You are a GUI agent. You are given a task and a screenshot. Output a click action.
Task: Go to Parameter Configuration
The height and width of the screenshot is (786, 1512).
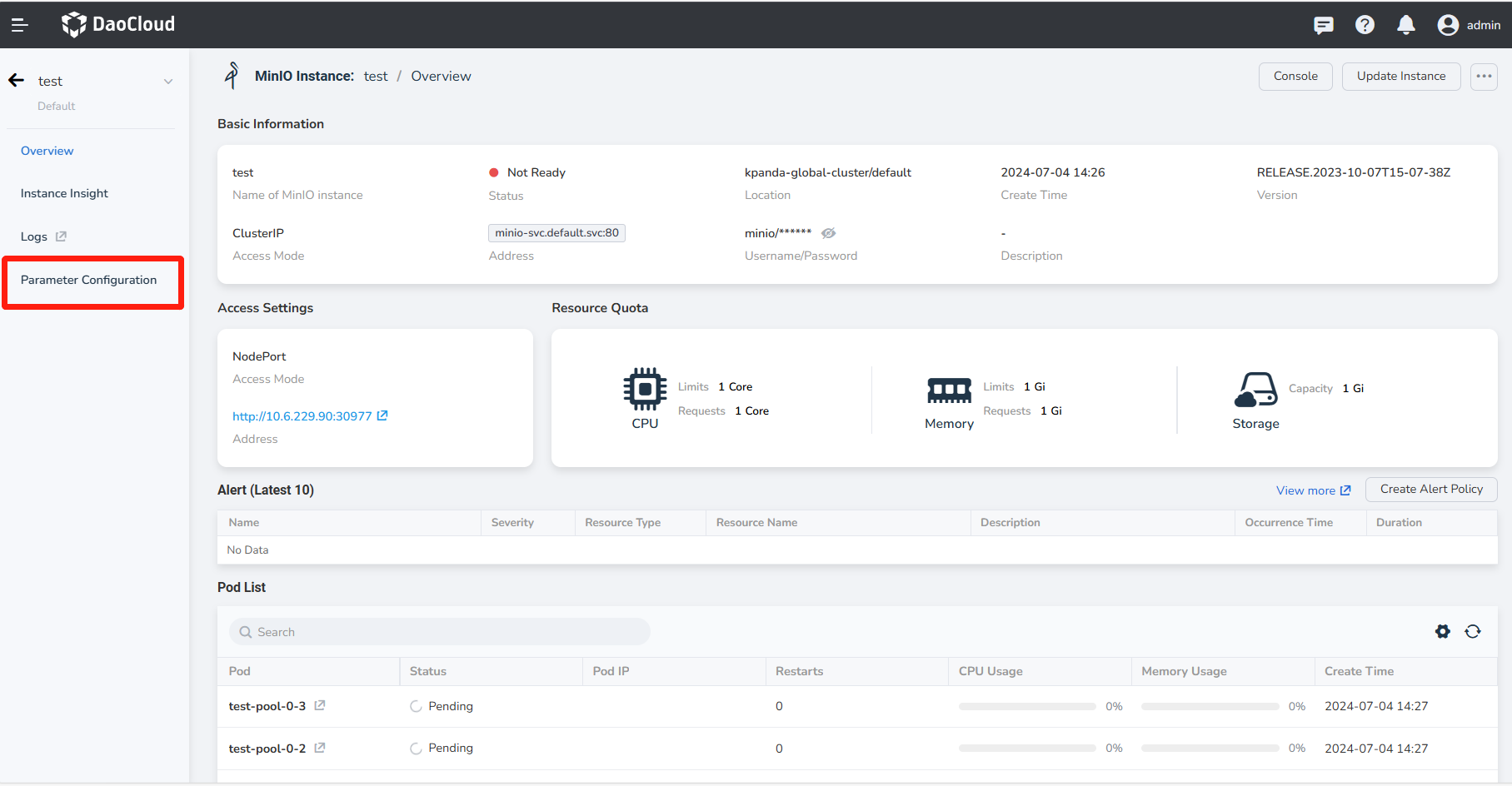click(89, 281)
